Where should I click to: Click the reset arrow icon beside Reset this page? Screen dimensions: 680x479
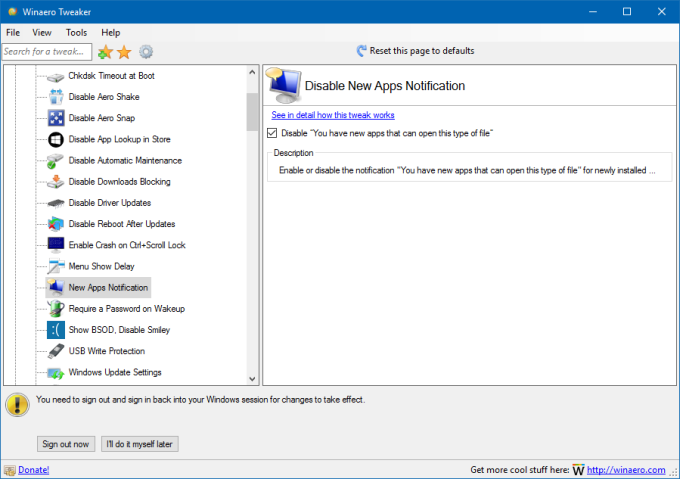[x=361, y=51]
